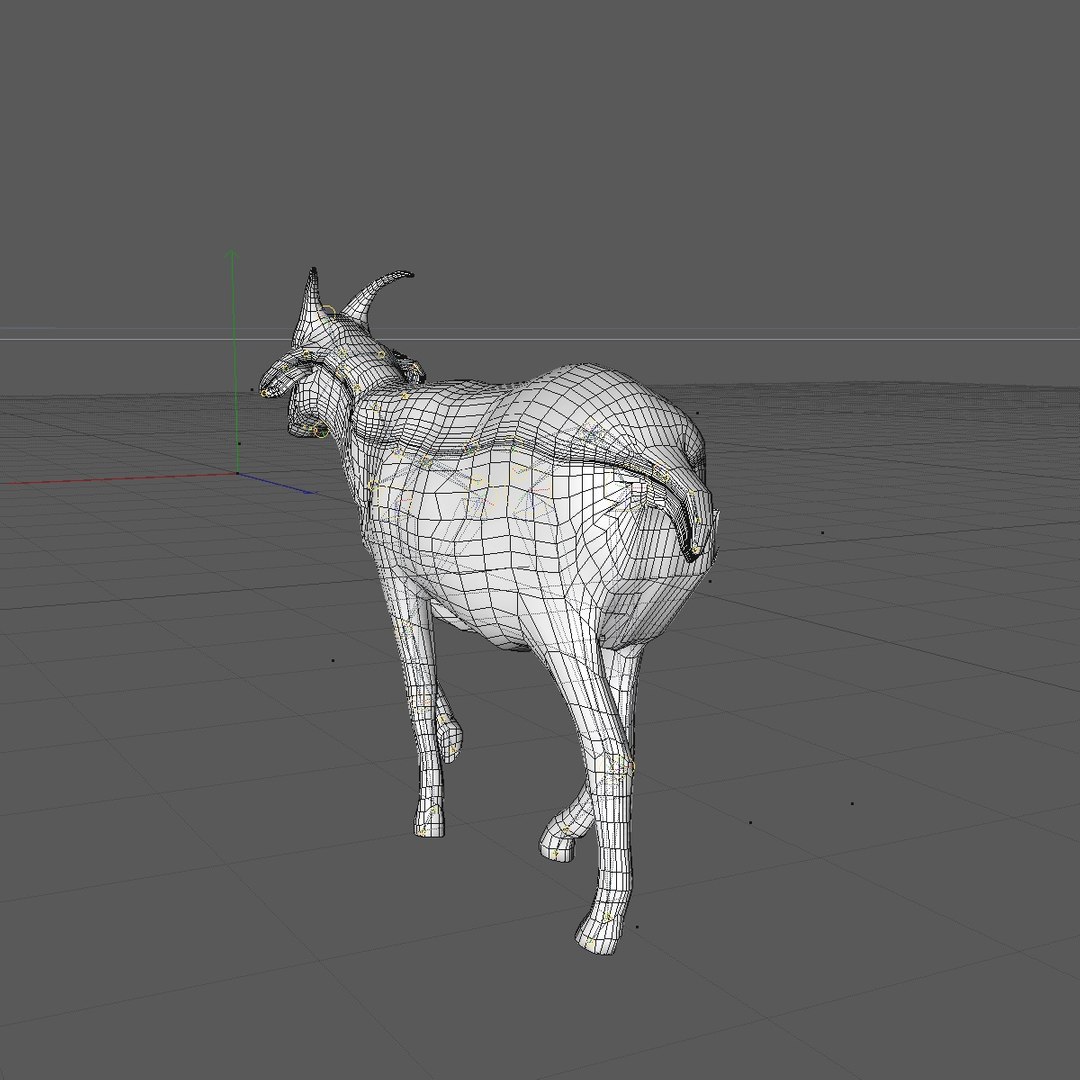The height and width of the screenshot is (1080, 1080).
Task: Click the blue Z-axis arrow of the gizmo
Action: coord(276,483)
